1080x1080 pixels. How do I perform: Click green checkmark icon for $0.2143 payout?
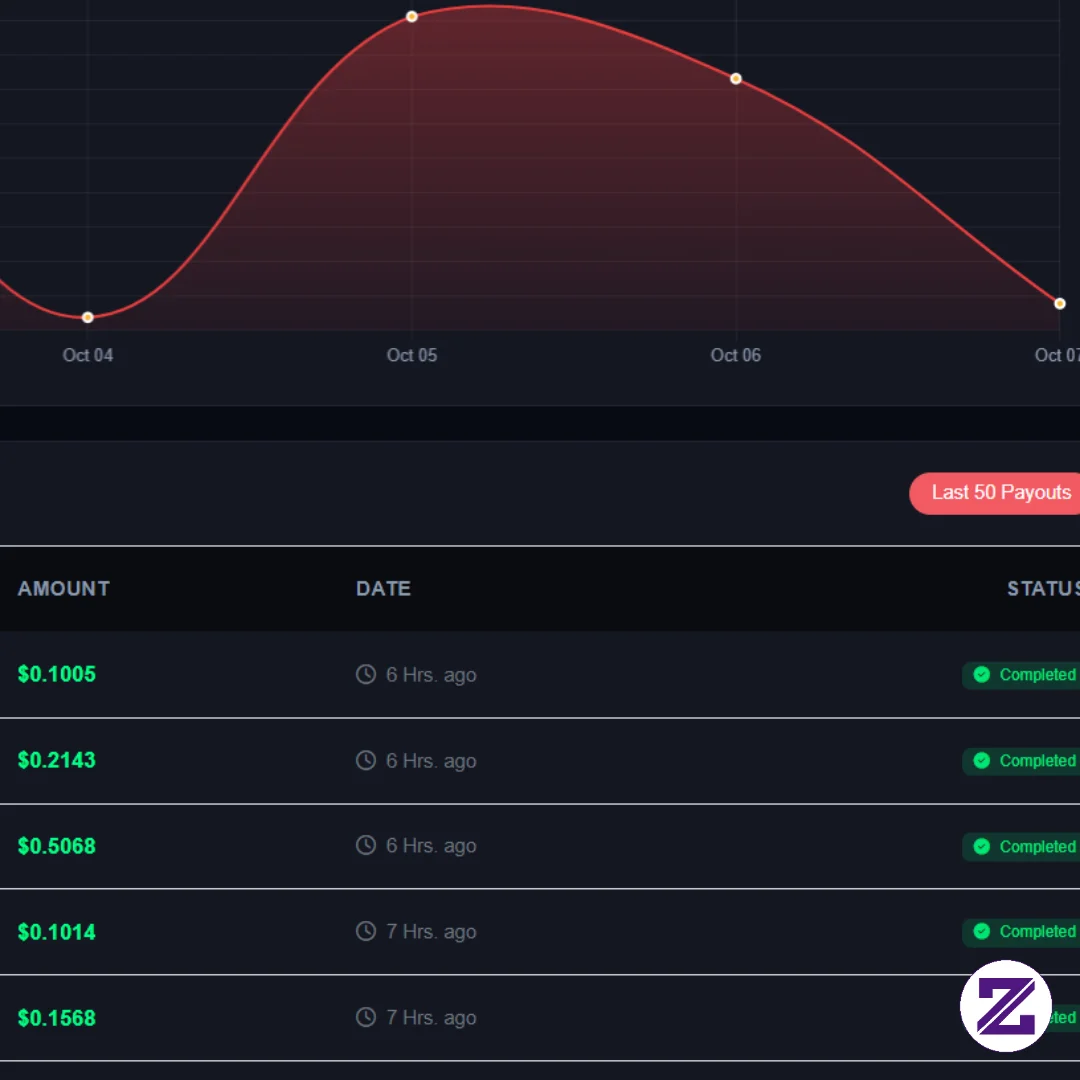coord(982,760)
